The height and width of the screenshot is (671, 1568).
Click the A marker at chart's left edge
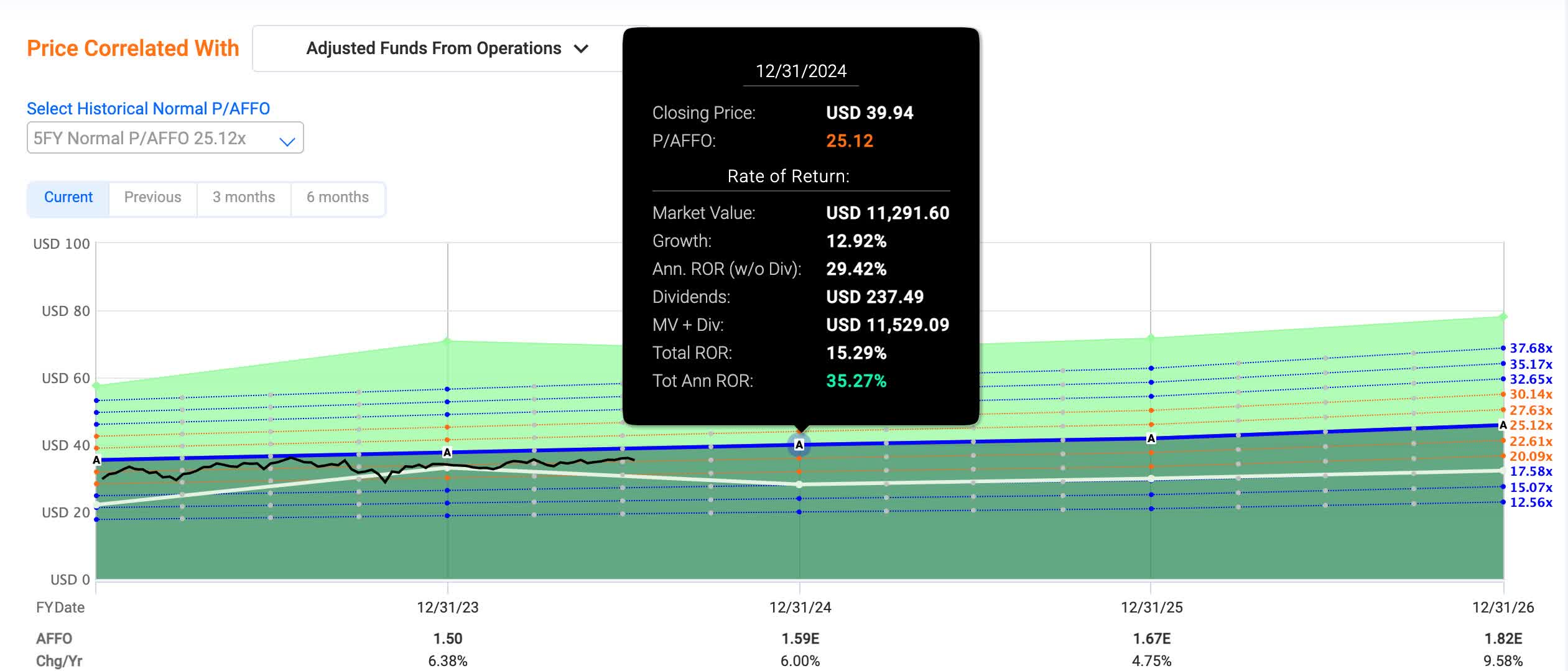click(96, 460)
